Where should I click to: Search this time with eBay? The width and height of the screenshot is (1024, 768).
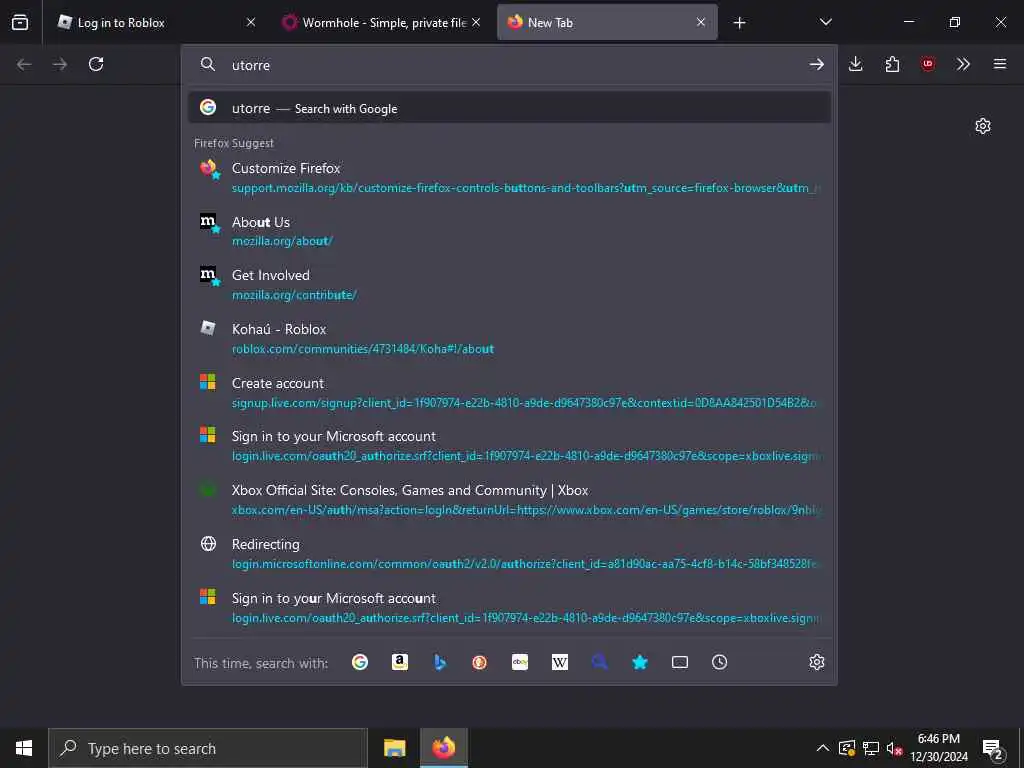coord(520,662)
